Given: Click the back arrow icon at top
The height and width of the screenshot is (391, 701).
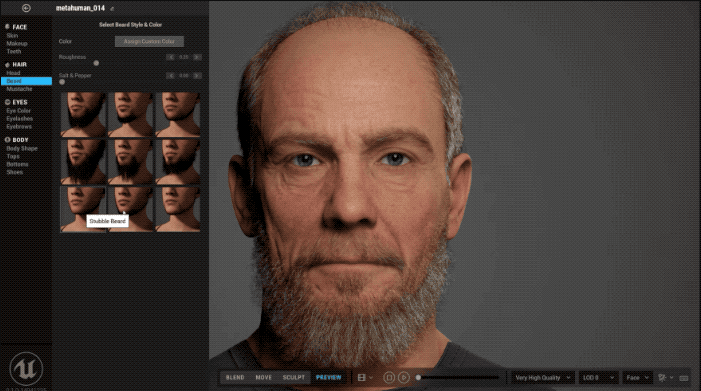Looking at the screenshot, I should coord(26,8).
